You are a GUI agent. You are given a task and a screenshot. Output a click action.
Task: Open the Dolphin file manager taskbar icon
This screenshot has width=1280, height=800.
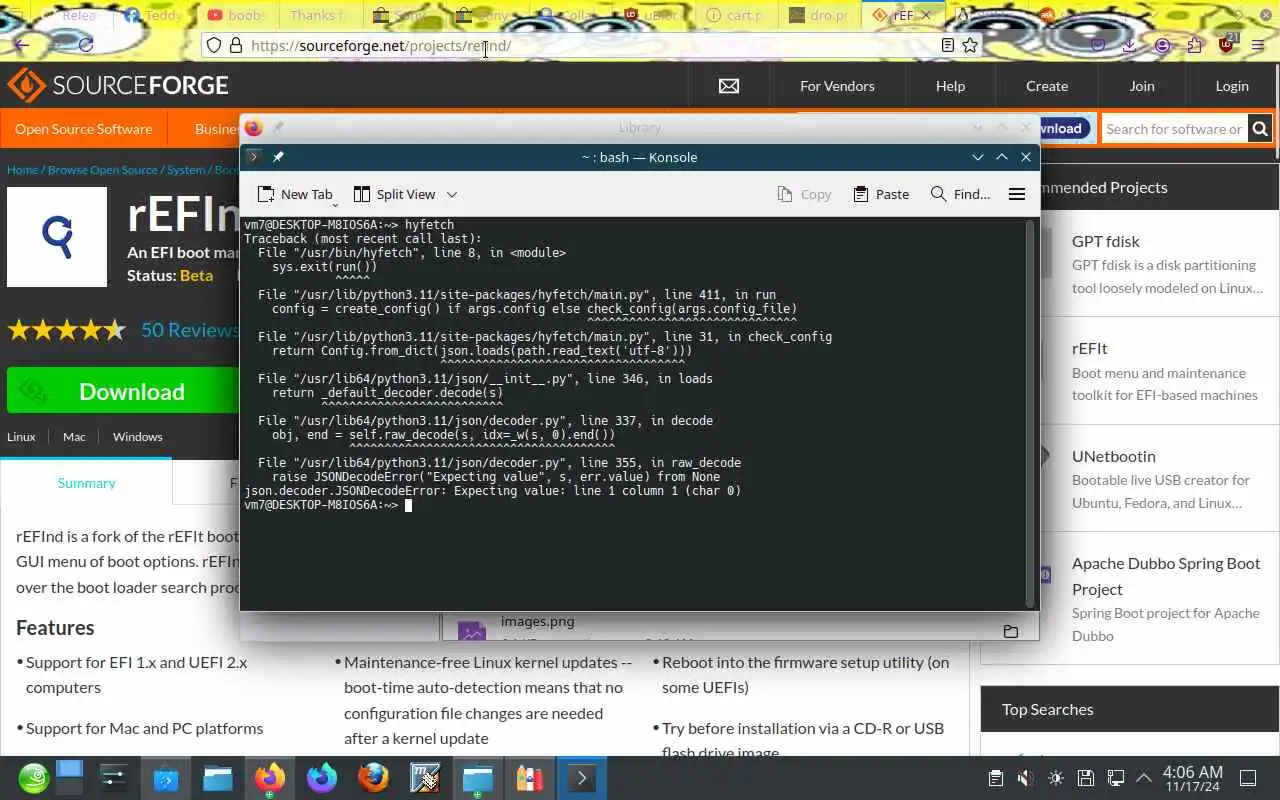tap(217, 778)
